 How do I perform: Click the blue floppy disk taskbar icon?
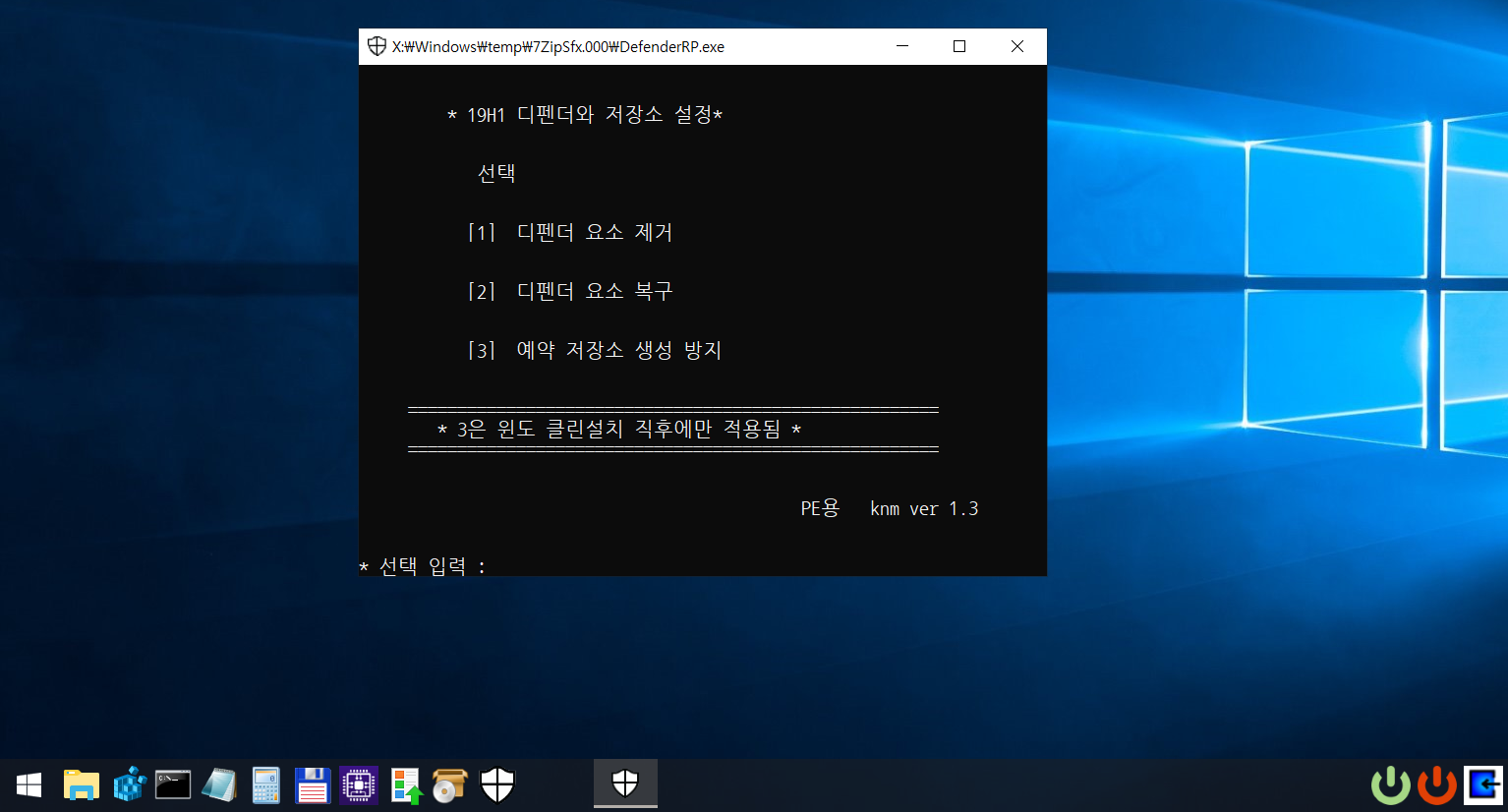click(x=313, y=784)
